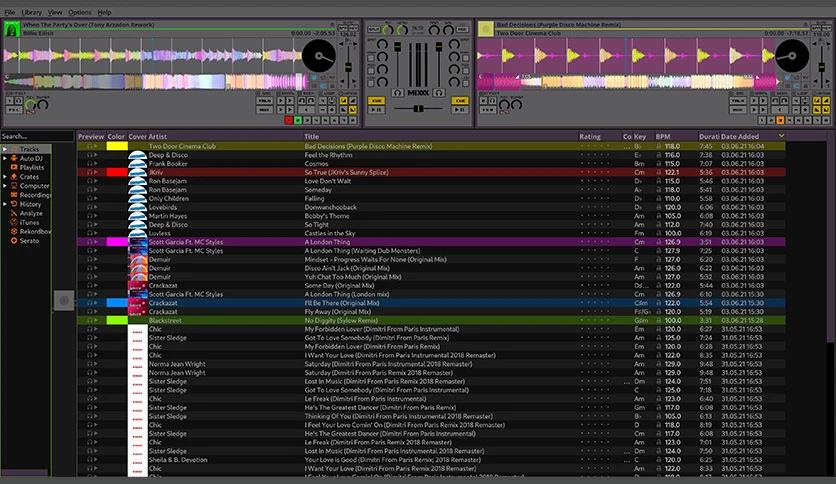The image size is (836, 484).
Task: Open the Serato library source
Action: (29, 240)
